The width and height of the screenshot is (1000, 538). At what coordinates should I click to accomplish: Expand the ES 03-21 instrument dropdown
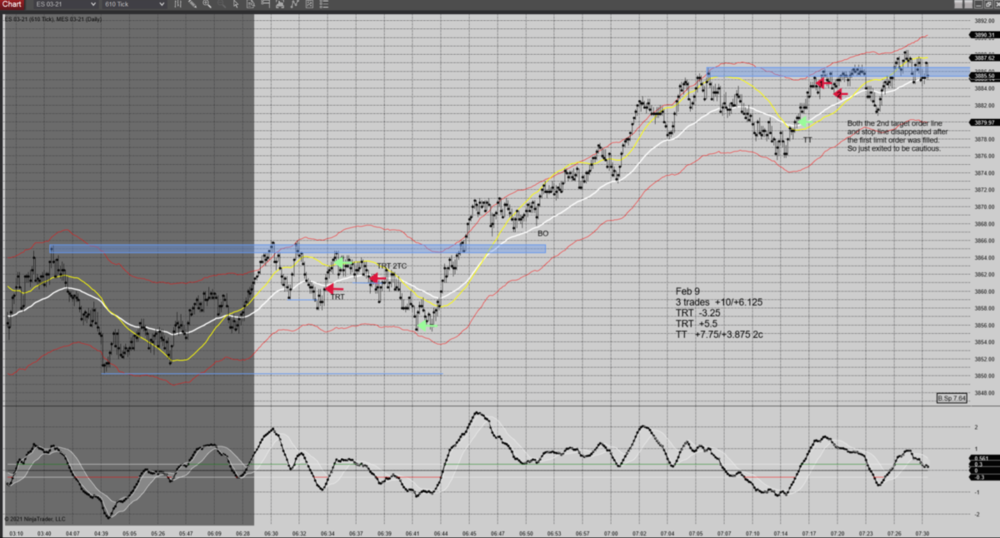click(94, 6)
